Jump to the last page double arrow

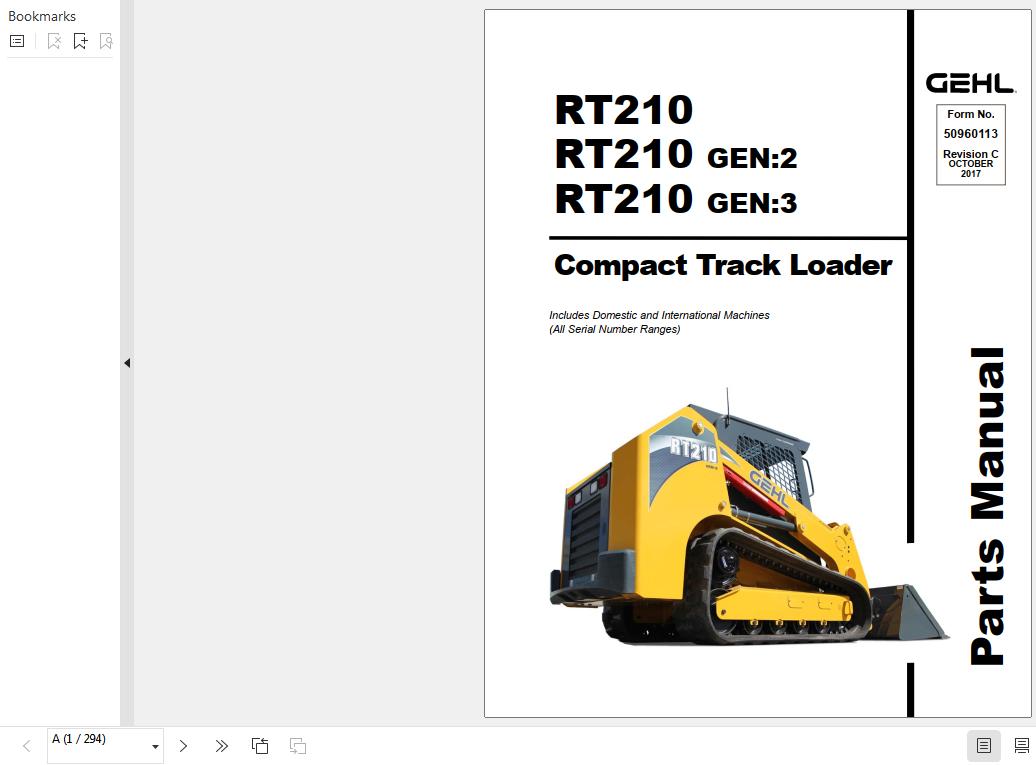221,746
